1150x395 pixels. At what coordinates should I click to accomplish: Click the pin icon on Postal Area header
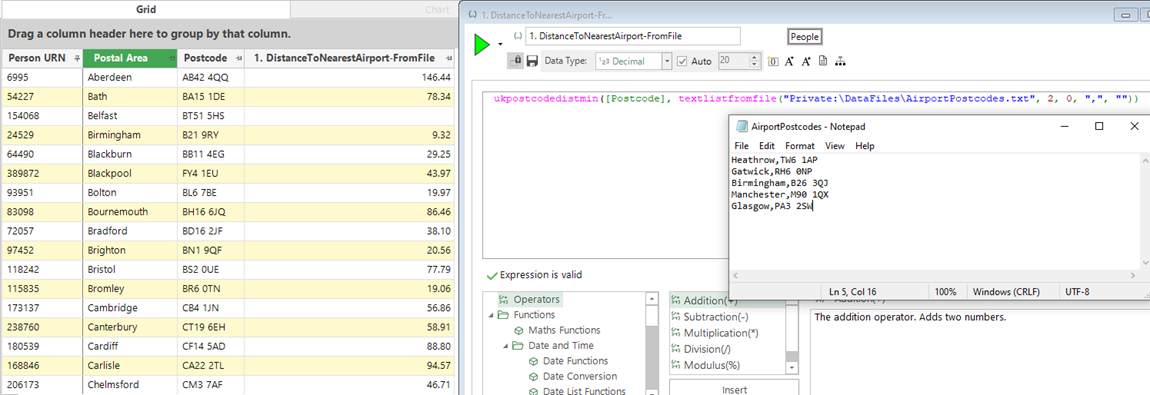click(171, 58)
